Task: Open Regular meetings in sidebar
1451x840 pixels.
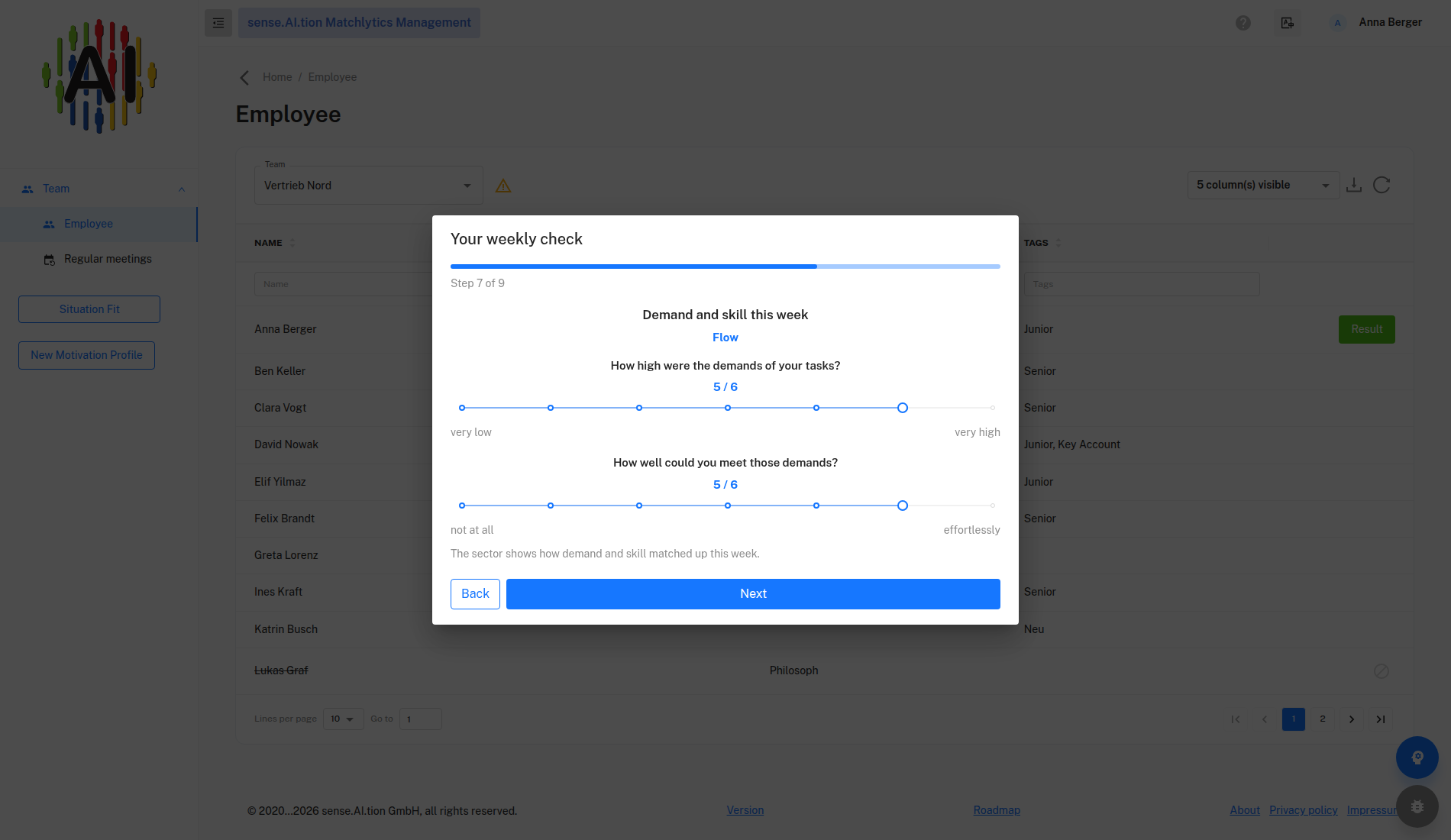Action: (x=99, y=260)
